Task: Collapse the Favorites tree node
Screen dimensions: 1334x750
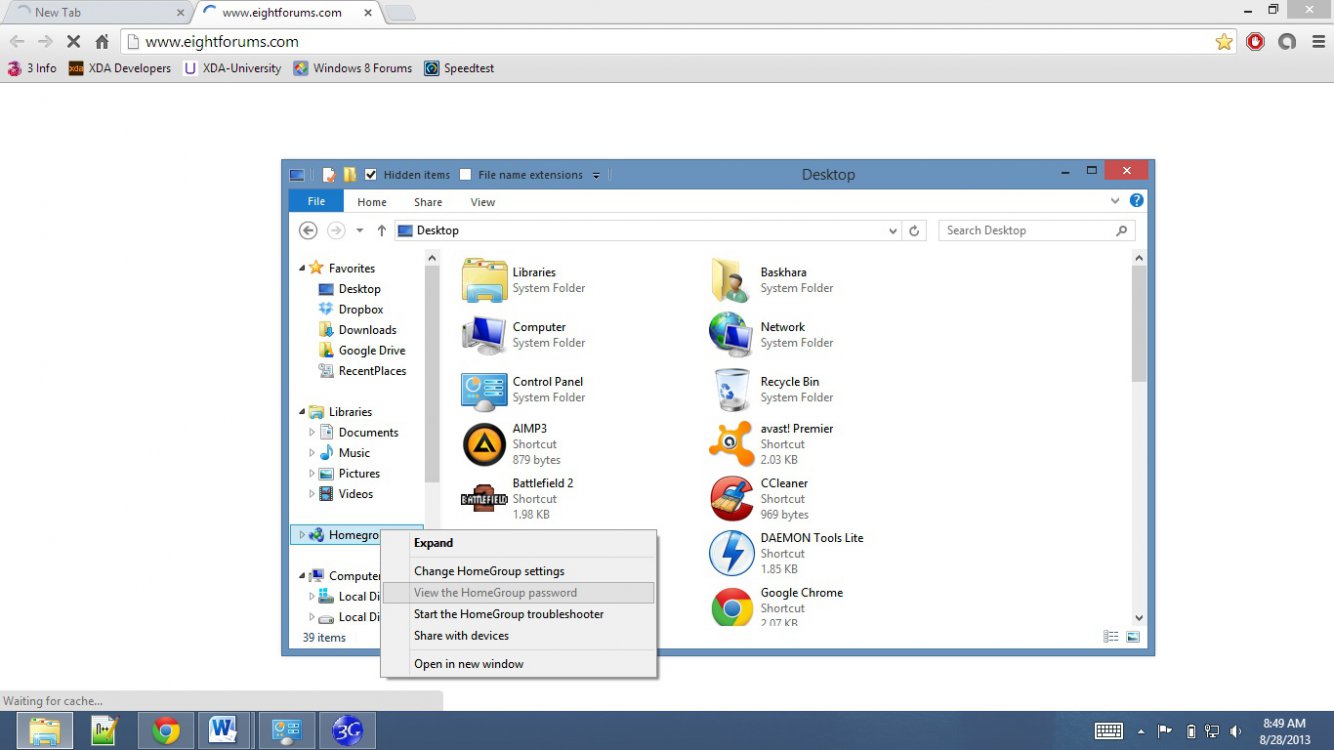Action: tap(302, 268)
